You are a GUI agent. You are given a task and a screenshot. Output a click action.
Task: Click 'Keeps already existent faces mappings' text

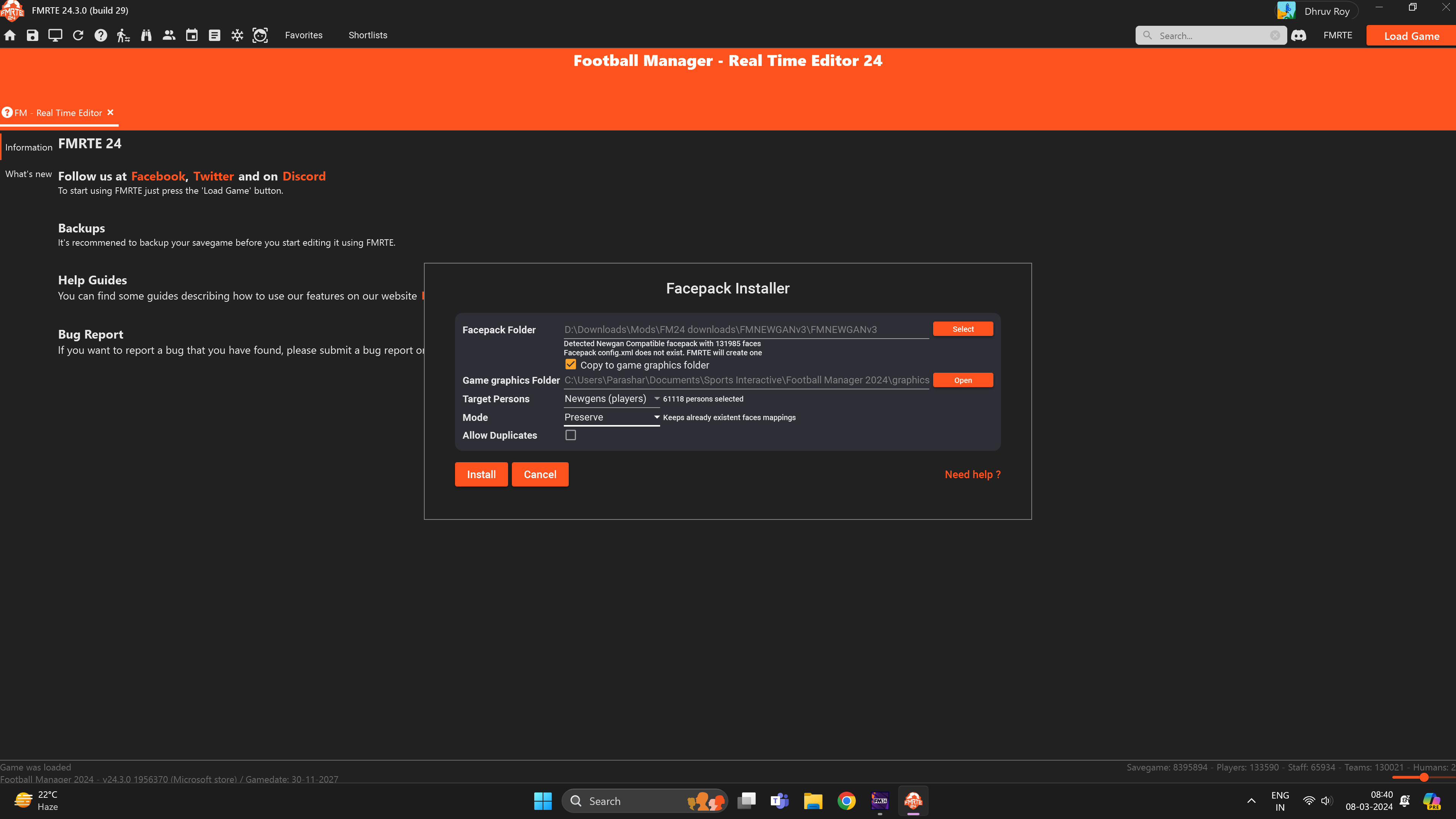[729, 417]
